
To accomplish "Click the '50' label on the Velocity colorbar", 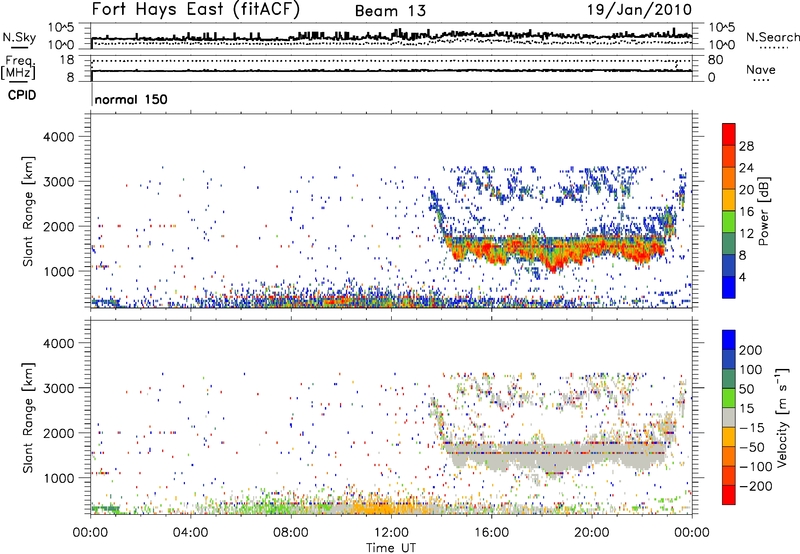I will [x=747, y=389].
